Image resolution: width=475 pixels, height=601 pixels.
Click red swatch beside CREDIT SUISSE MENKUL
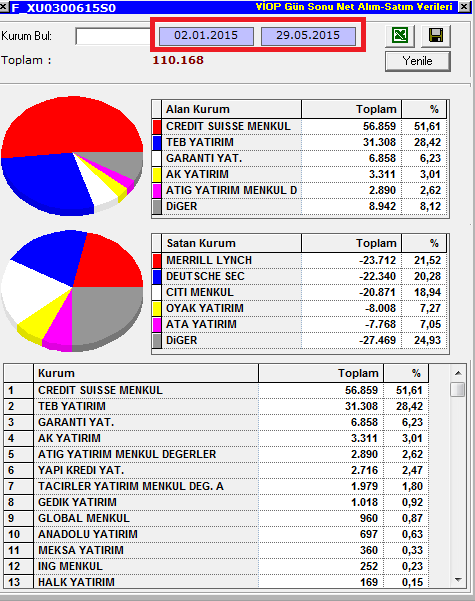(157, 126)
